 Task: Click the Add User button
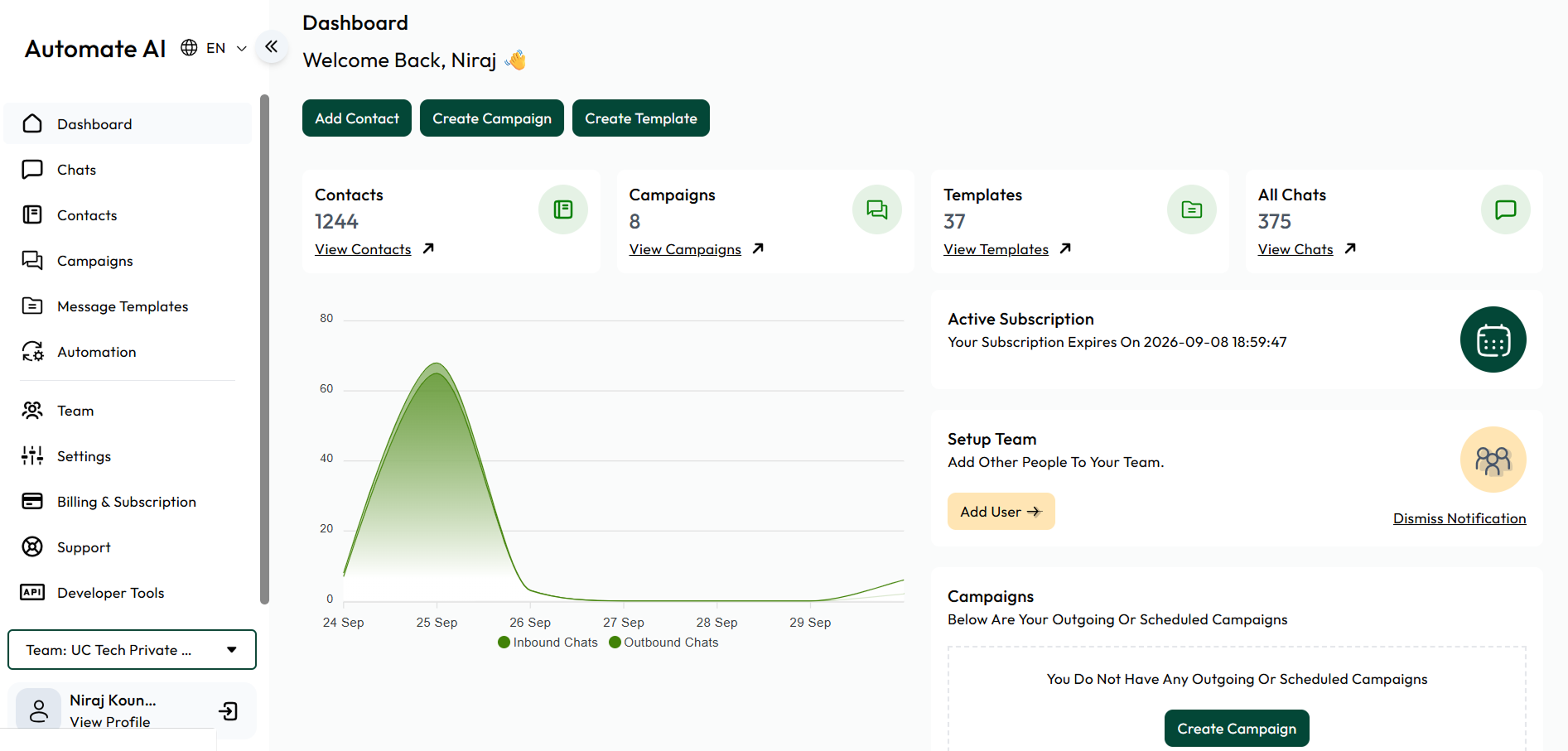click(1001, 512)
